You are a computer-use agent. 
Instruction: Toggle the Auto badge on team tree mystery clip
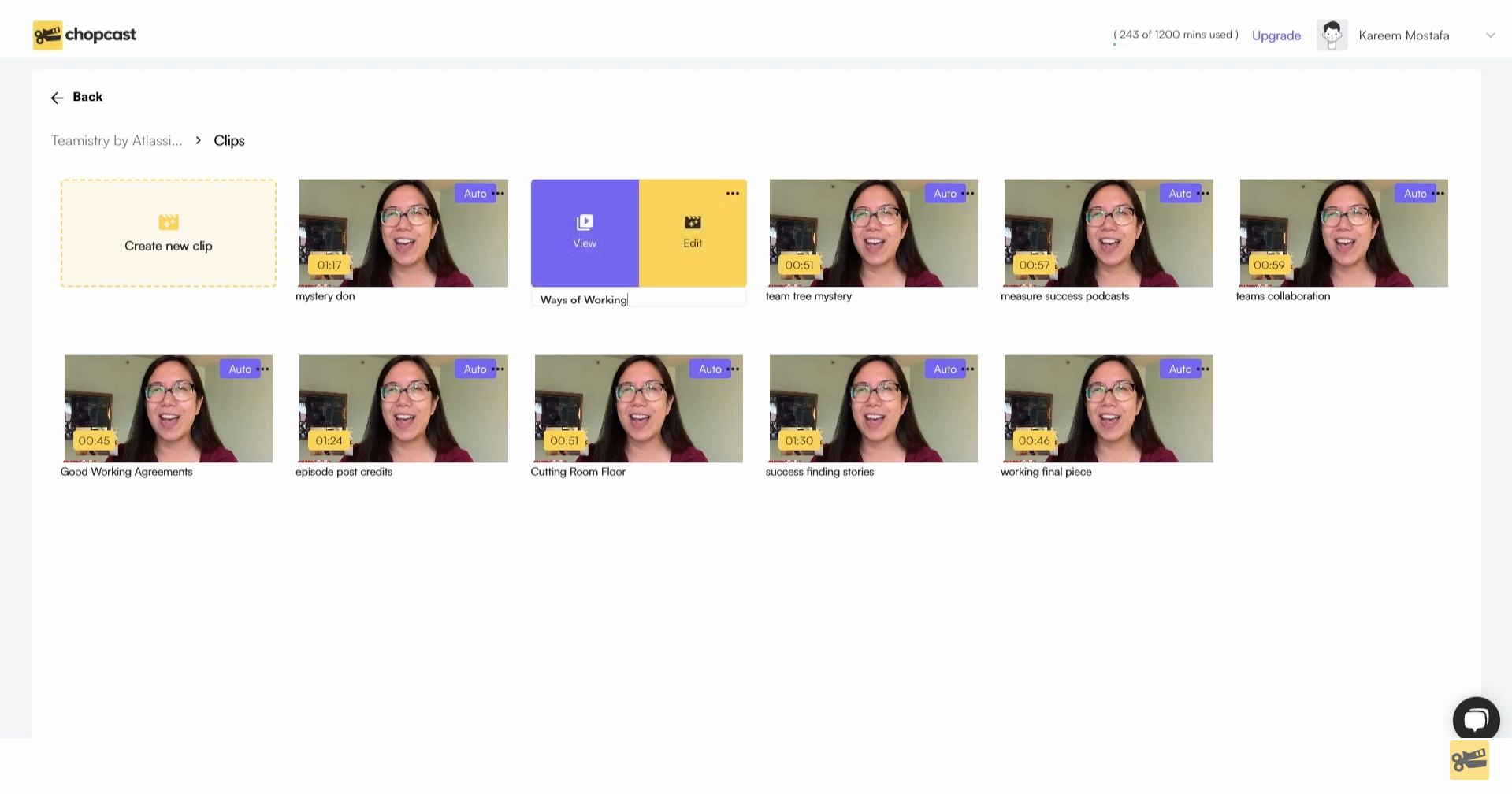click(945, 193)
